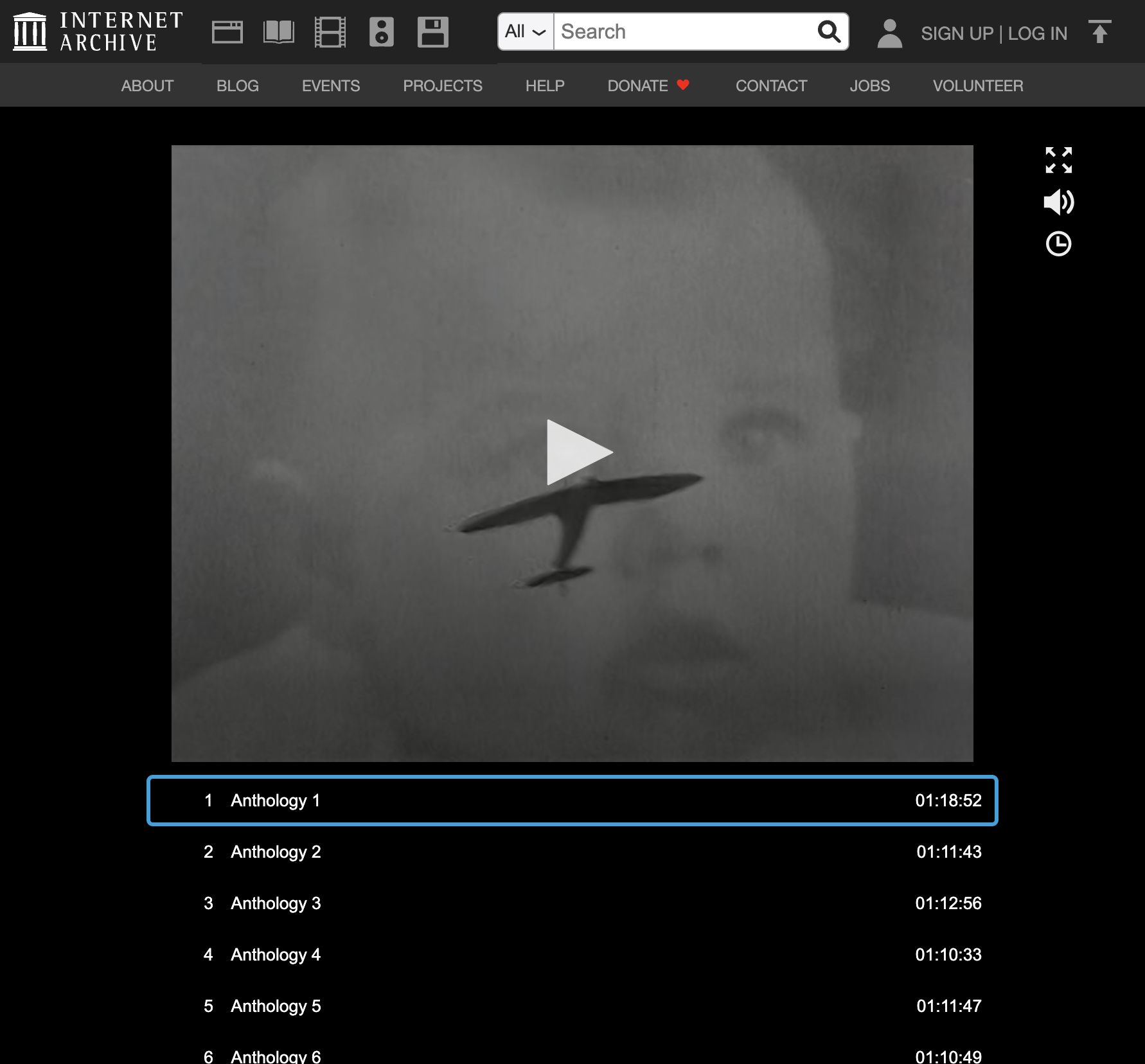Click into the Search text field
The image size is (1145, 1064).
[x=685, y=31]
